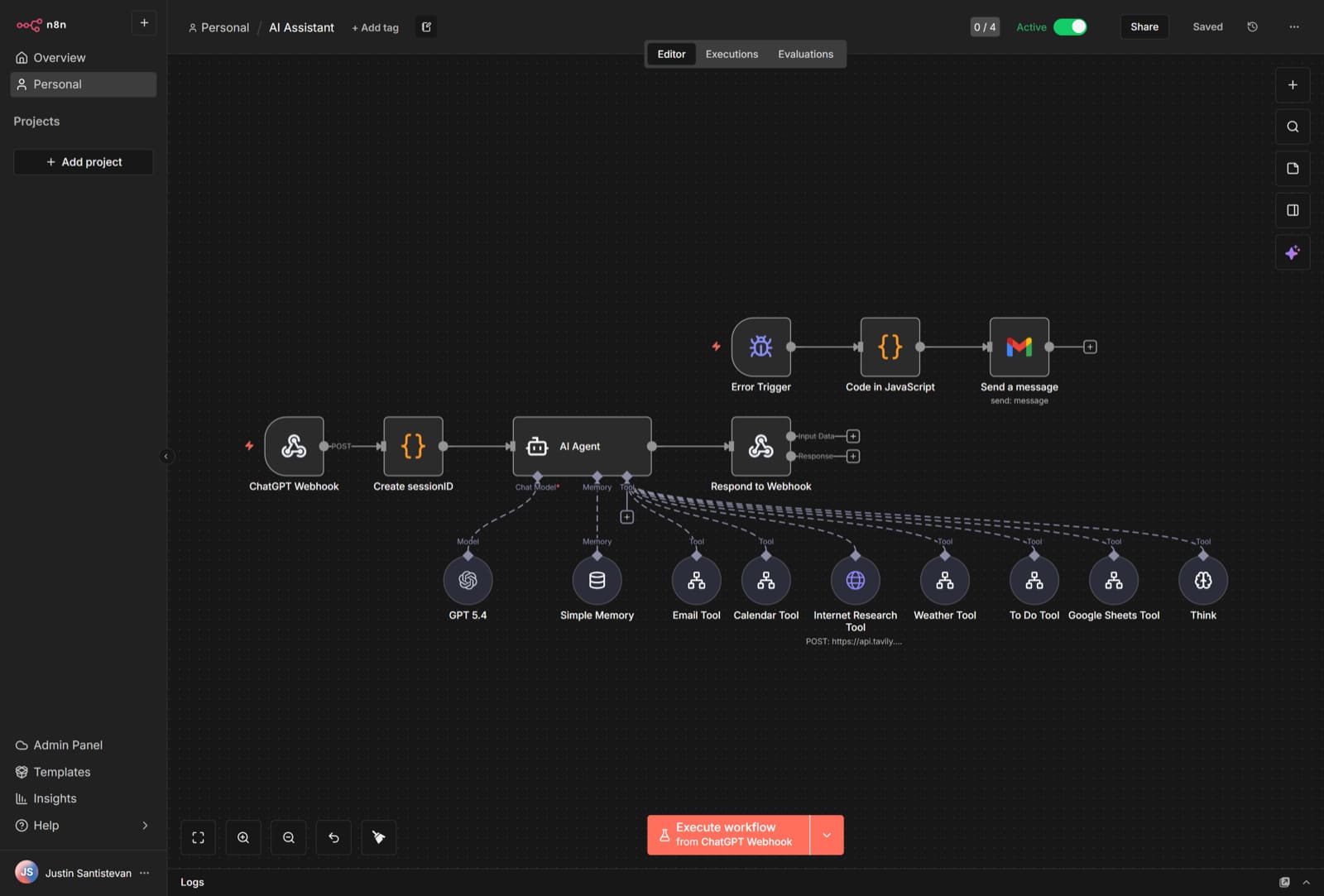
Task: Switch to the Evaluations tab
Action: click(805, 54)
